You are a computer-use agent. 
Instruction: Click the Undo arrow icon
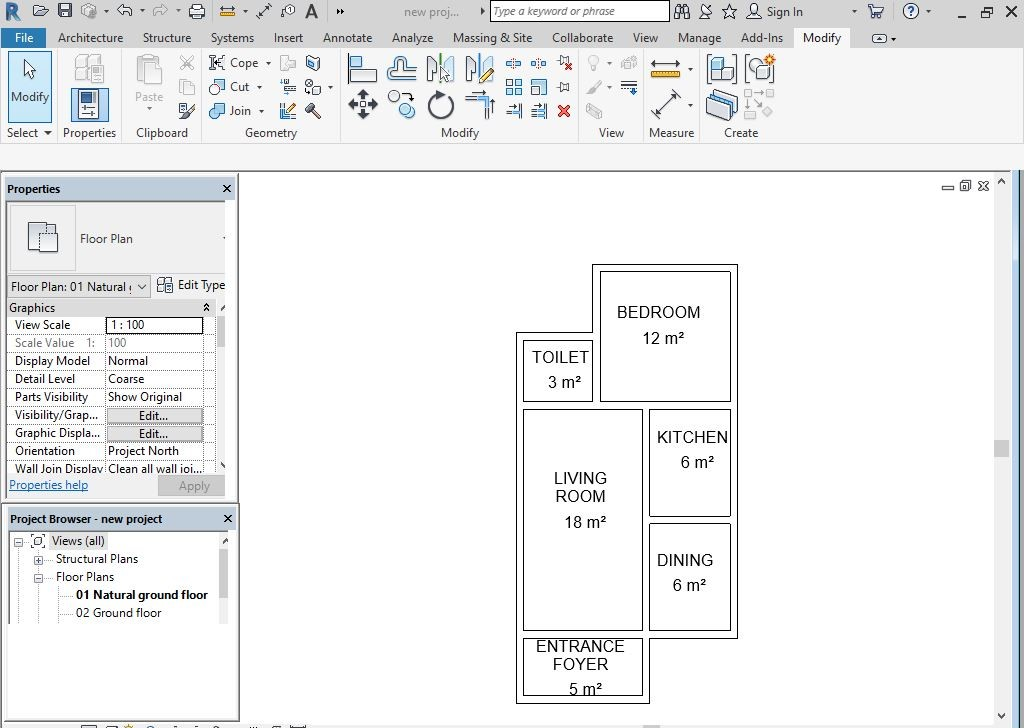pos(125,11)
